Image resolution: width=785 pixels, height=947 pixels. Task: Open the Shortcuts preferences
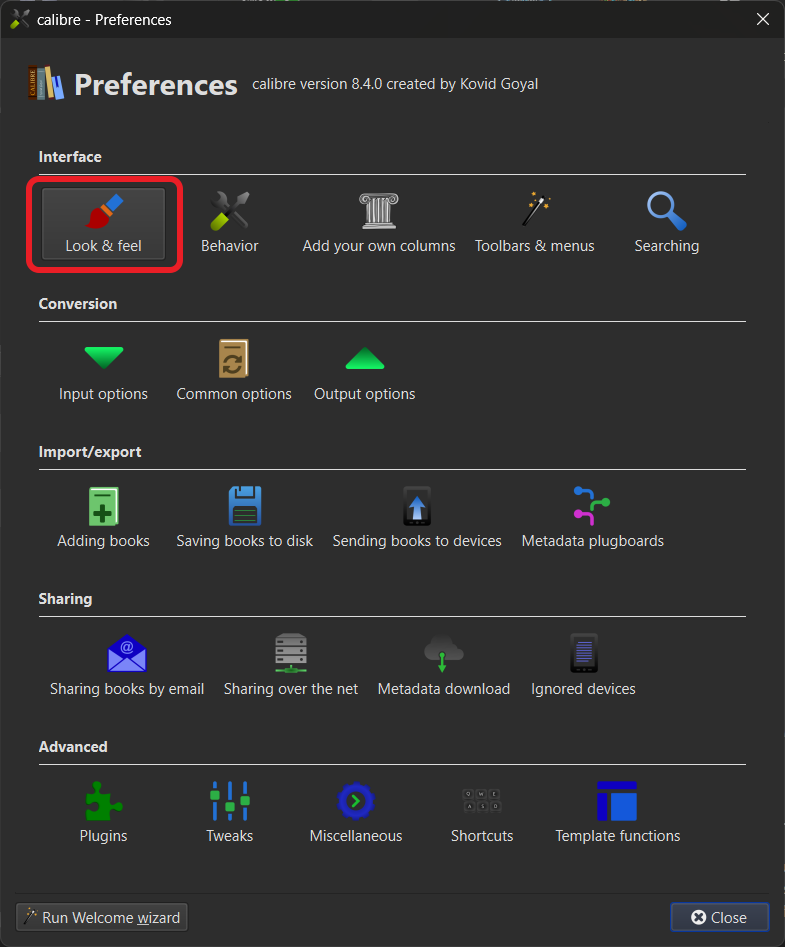pyautogui.click(x=482, y=814)
